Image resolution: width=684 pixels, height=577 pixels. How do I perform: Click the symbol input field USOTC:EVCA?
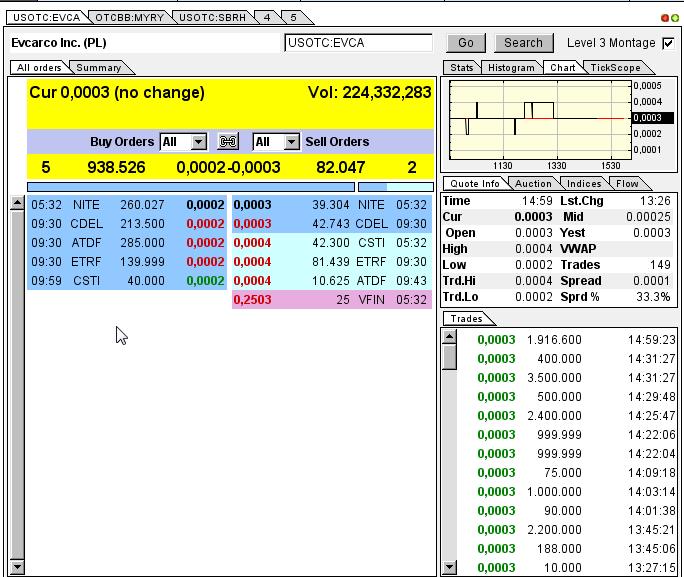(x=358, y=43)
